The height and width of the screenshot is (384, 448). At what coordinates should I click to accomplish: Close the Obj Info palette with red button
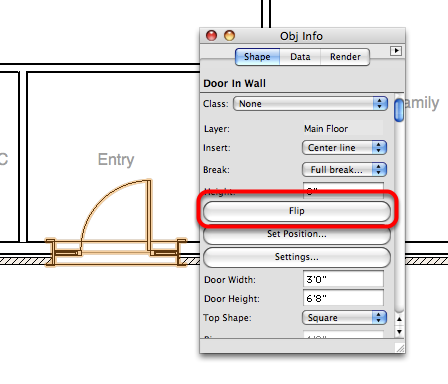pos(211,35)
